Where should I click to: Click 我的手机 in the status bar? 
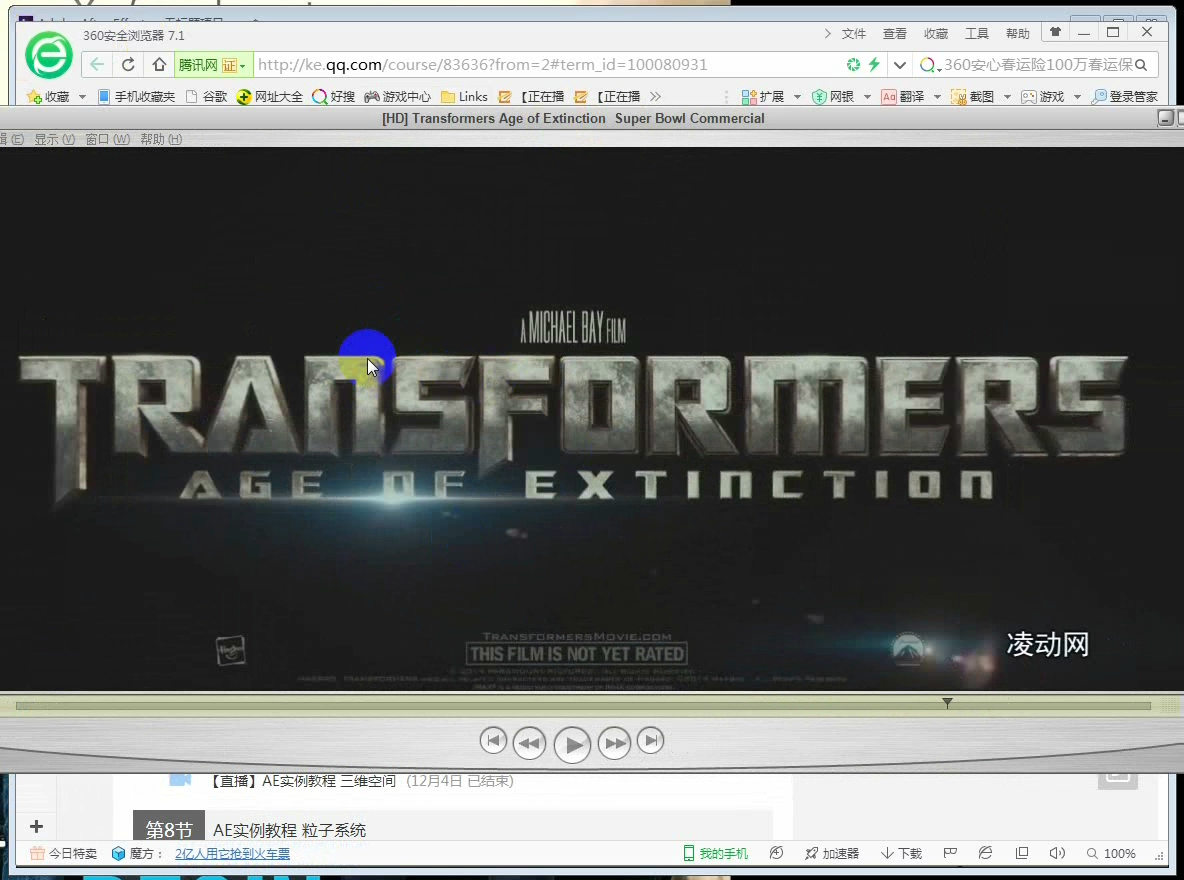point(715,854)
